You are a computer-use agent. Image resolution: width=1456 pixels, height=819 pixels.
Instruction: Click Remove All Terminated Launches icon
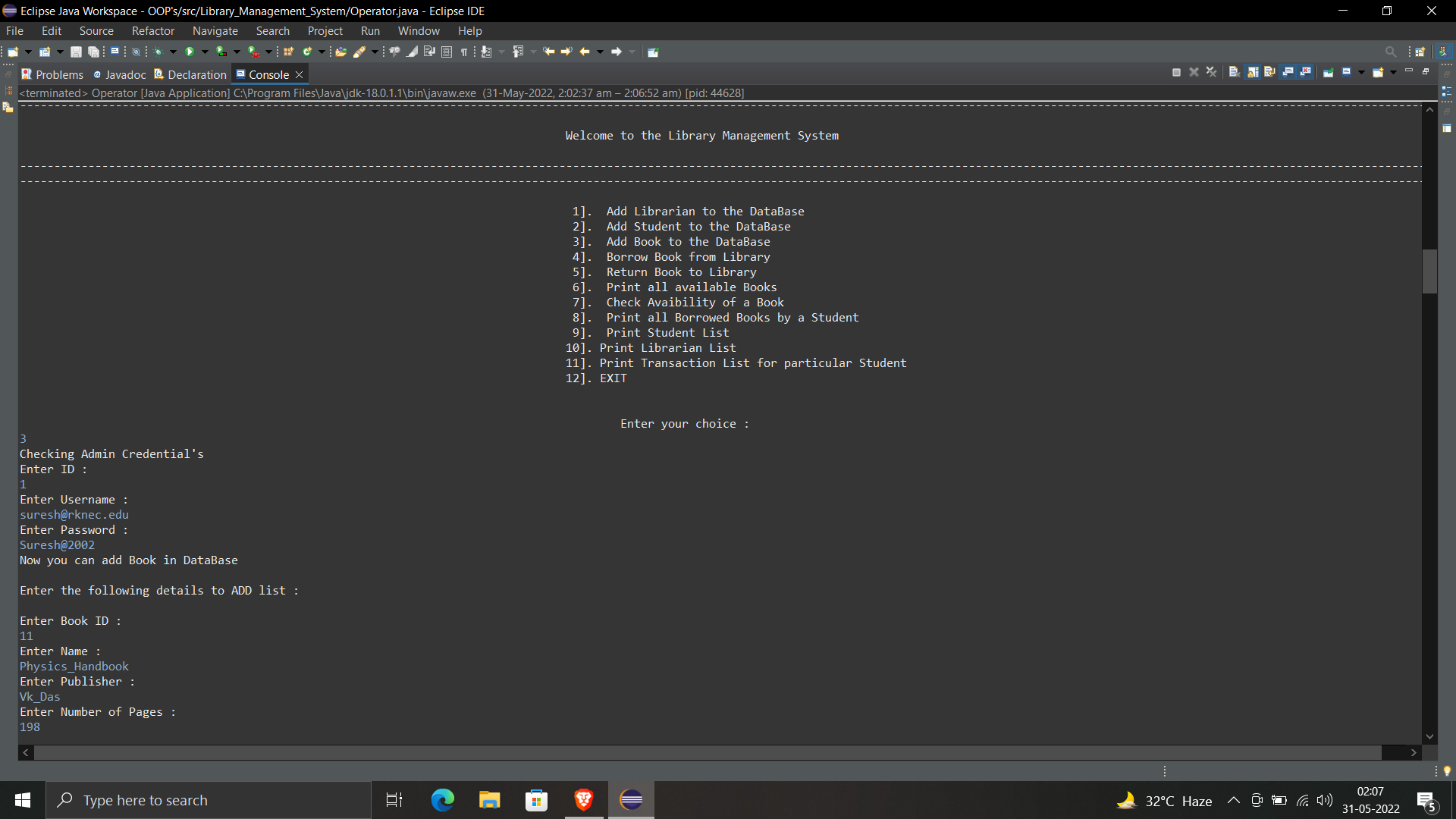pos(1211,72)
